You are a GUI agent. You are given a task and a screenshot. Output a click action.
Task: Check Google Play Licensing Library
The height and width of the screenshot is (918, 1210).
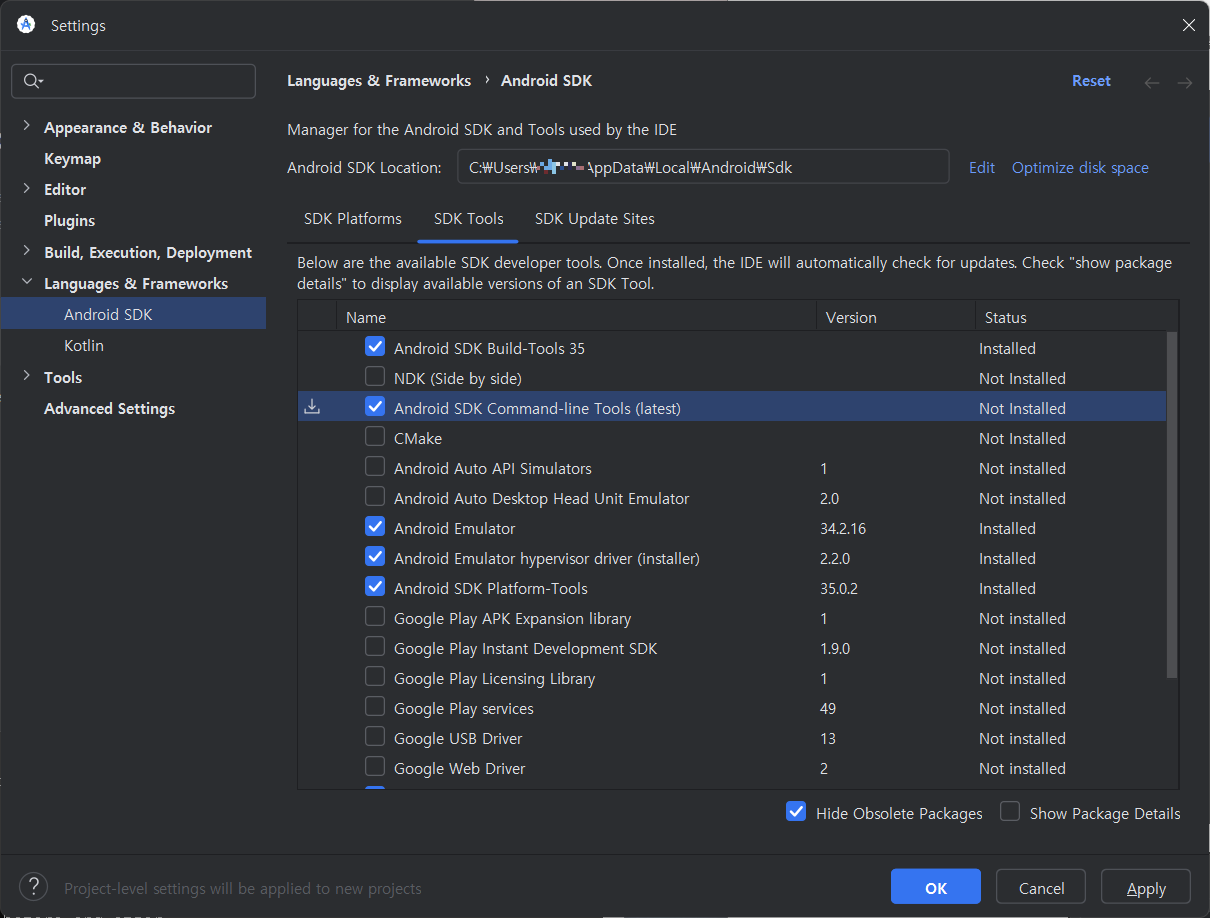click(x=375, y=677)
